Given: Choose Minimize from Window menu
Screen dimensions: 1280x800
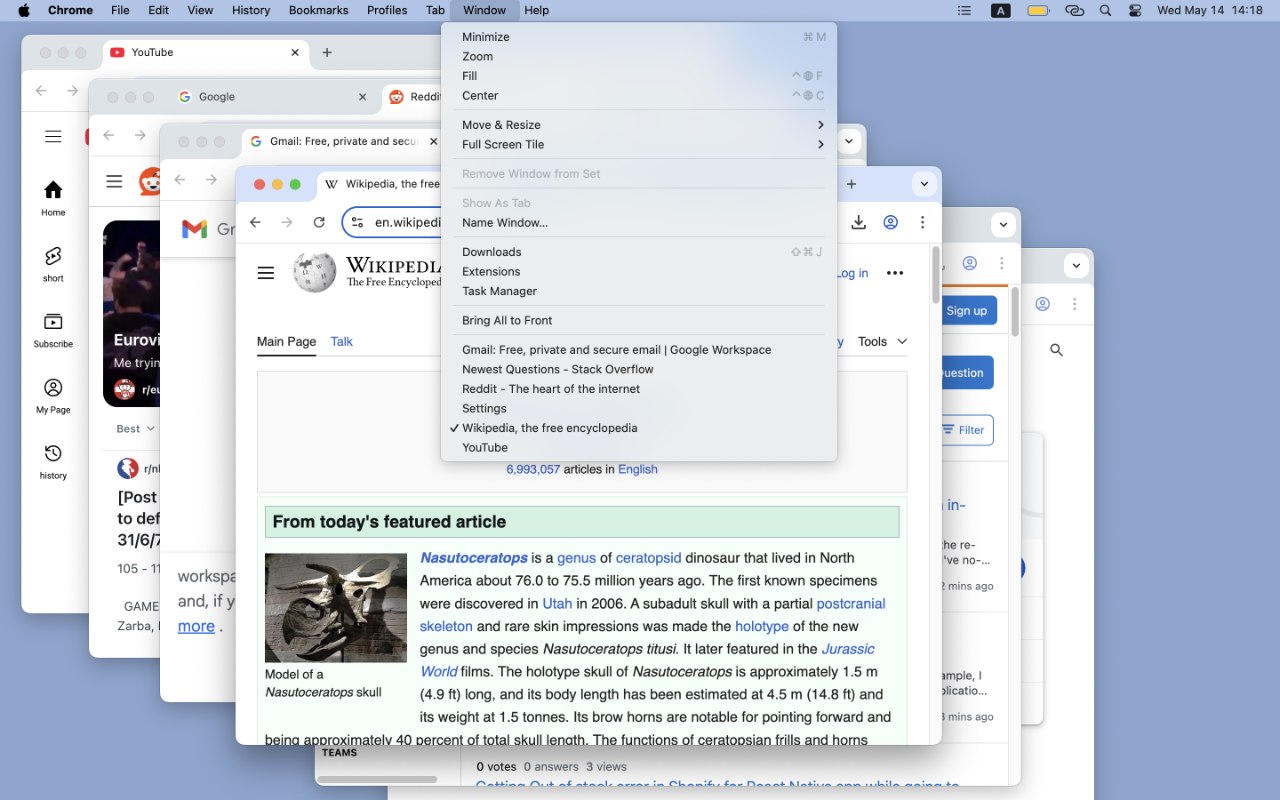Looking at the screenshot, I should click(x=642, y=37).
